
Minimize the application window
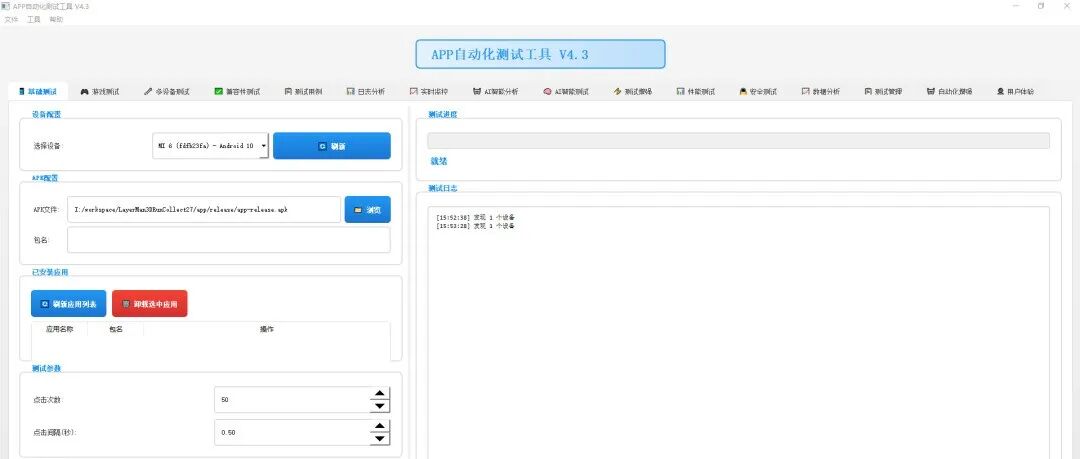pos(1016,6)
